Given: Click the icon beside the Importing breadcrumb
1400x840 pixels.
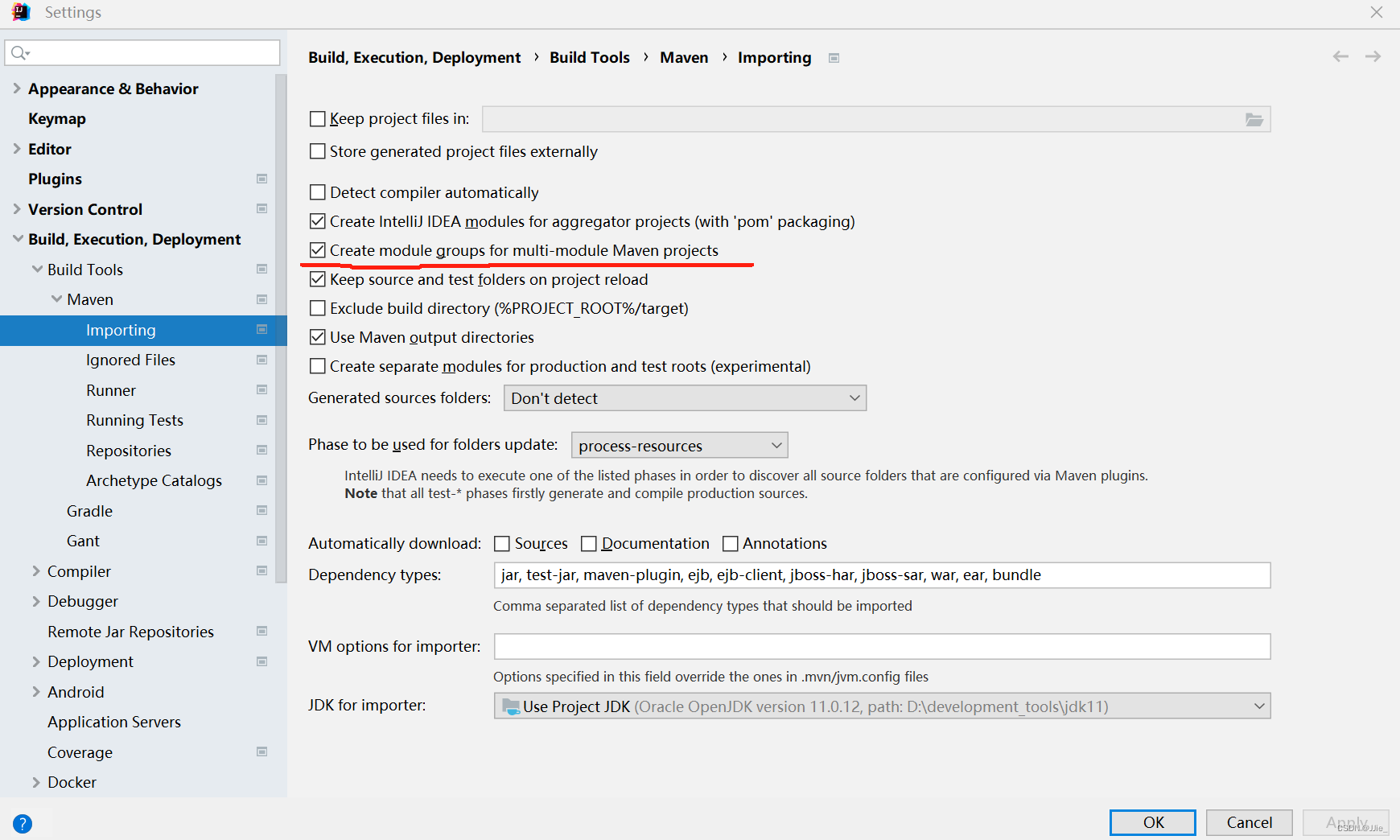Looking at the screenshot, I should [x=834, y=57].
